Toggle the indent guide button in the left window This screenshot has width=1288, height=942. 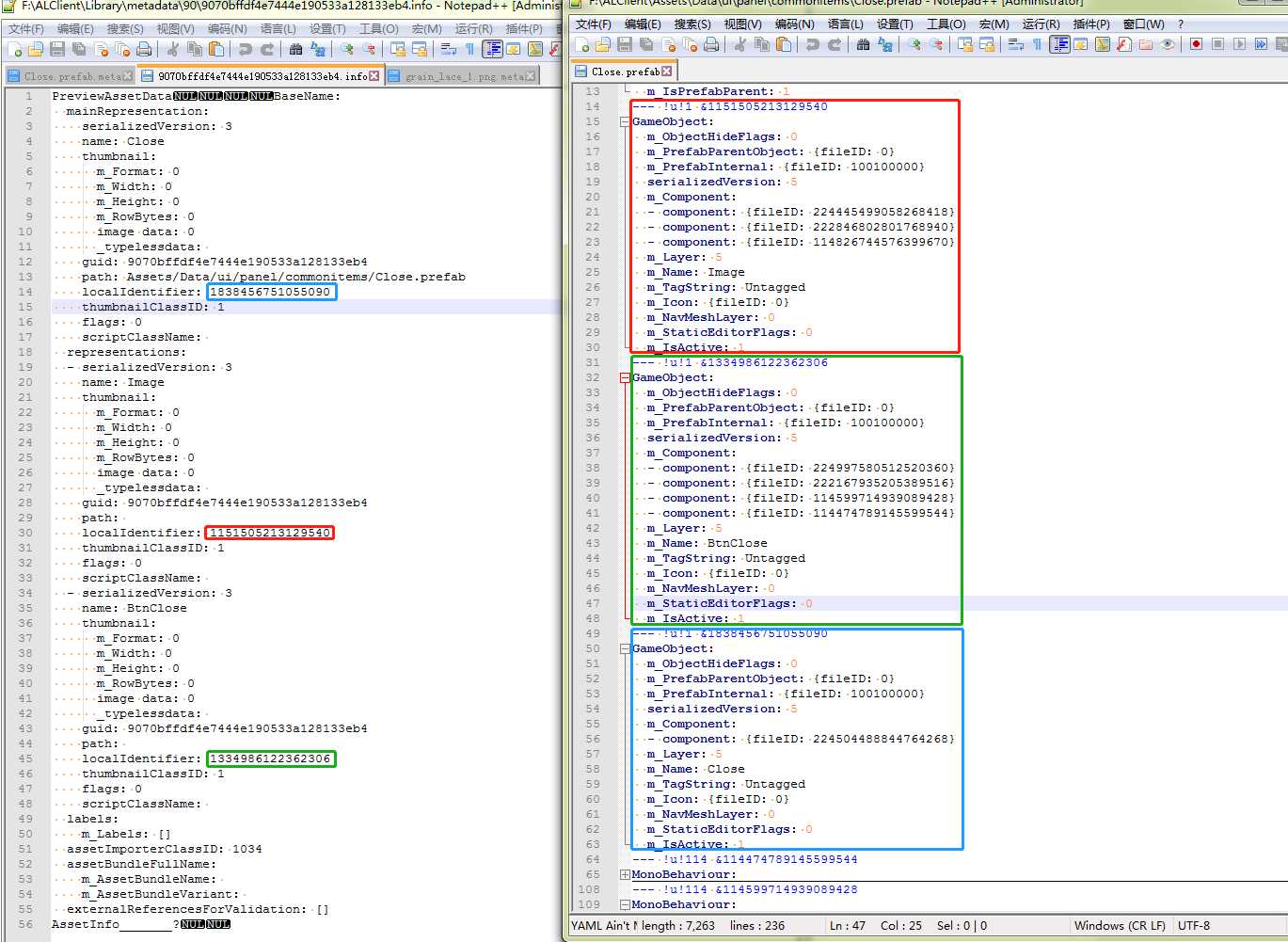492,49
